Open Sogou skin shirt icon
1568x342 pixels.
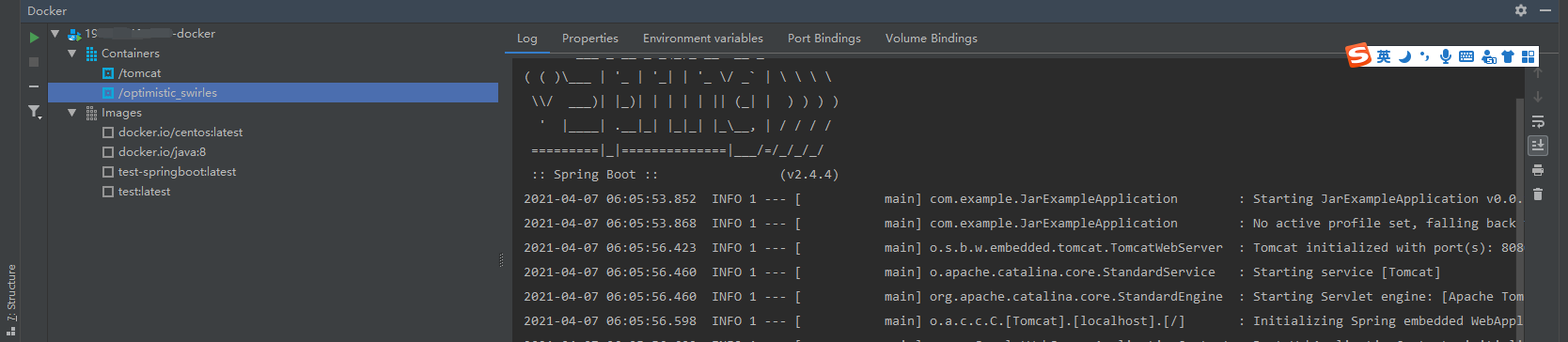click(x=1508, y=56)
